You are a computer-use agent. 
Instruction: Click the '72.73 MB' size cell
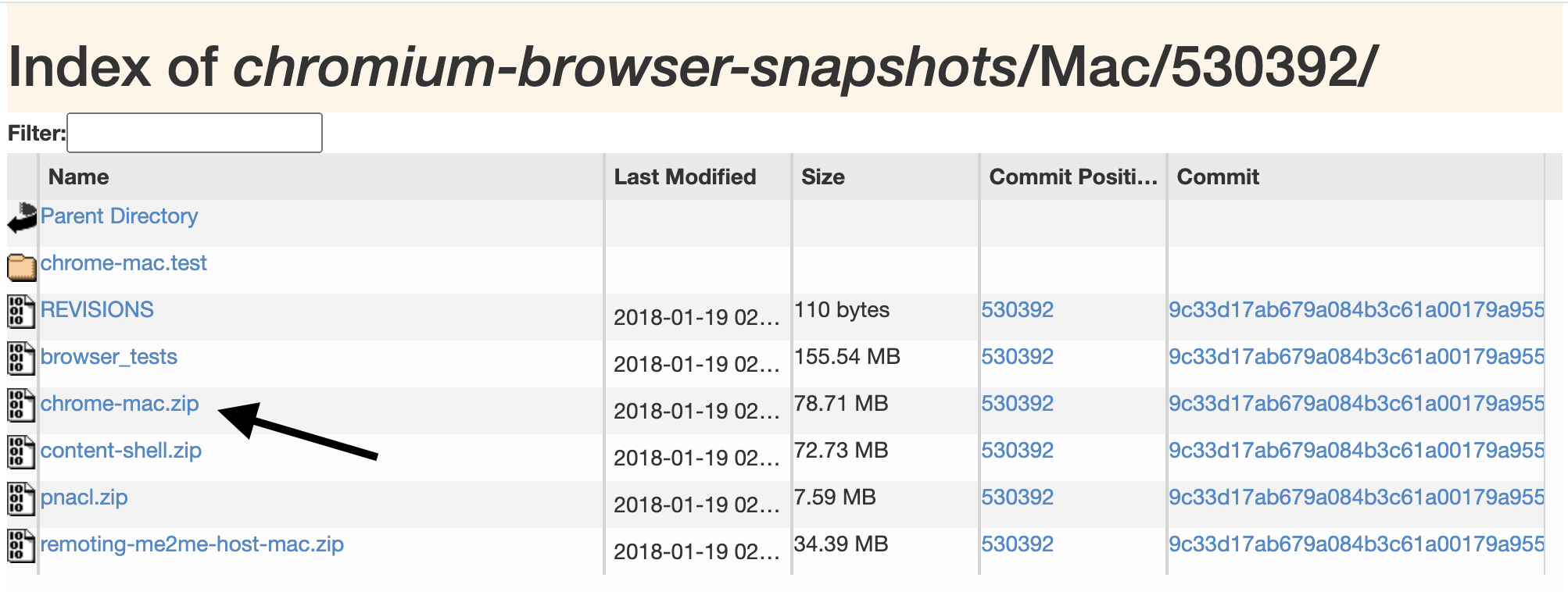[841, 451]
